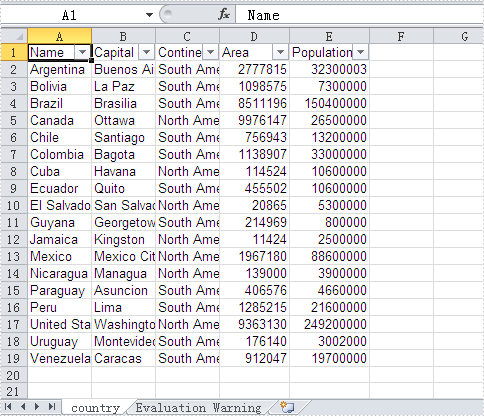Switch to the country sheet tab
Image resolution: width=484 pixels, height=416 pixels.
click(x=95, y=407)
